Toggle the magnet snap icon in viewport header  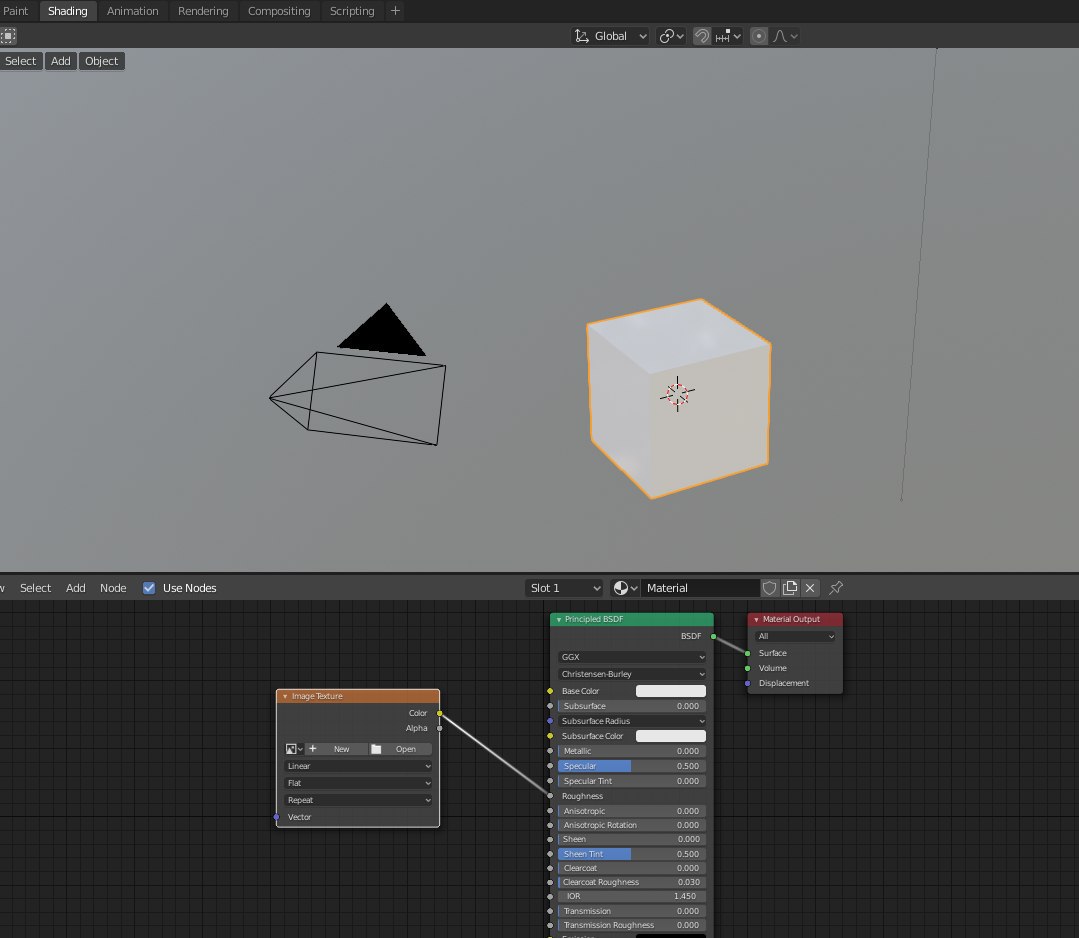coord(702,36)
